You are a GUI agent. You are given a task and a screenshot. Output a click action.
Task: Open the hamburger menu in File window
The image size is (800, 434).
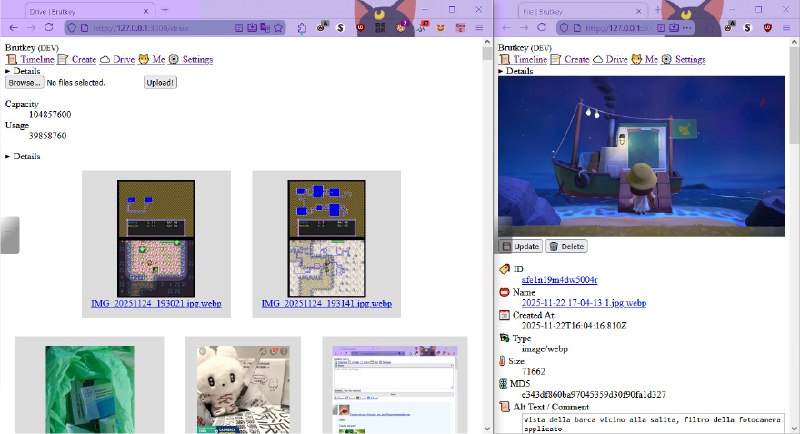point(786,28)
